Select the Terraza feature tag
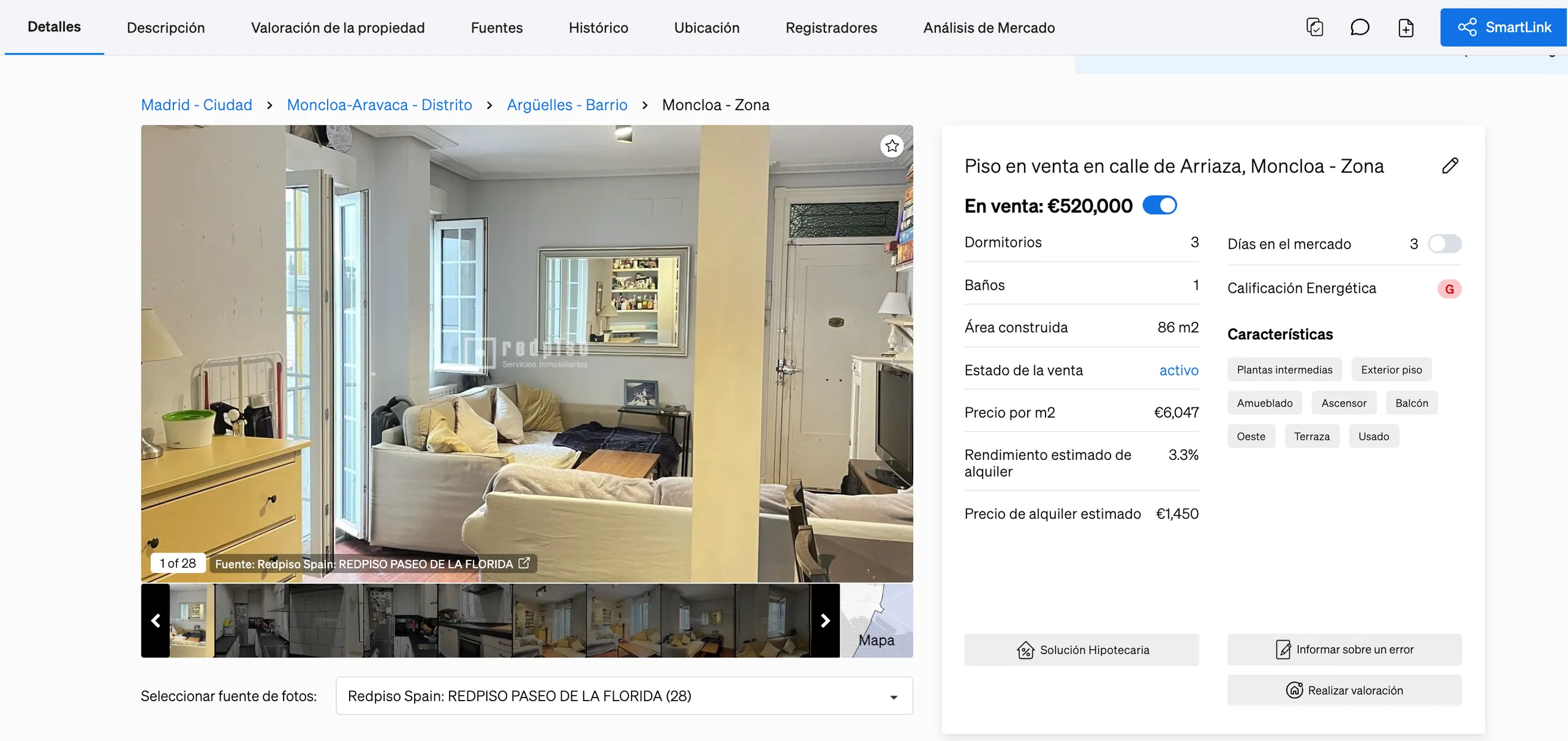Viewport: 1568px width, 741px height. [1312, 436]
